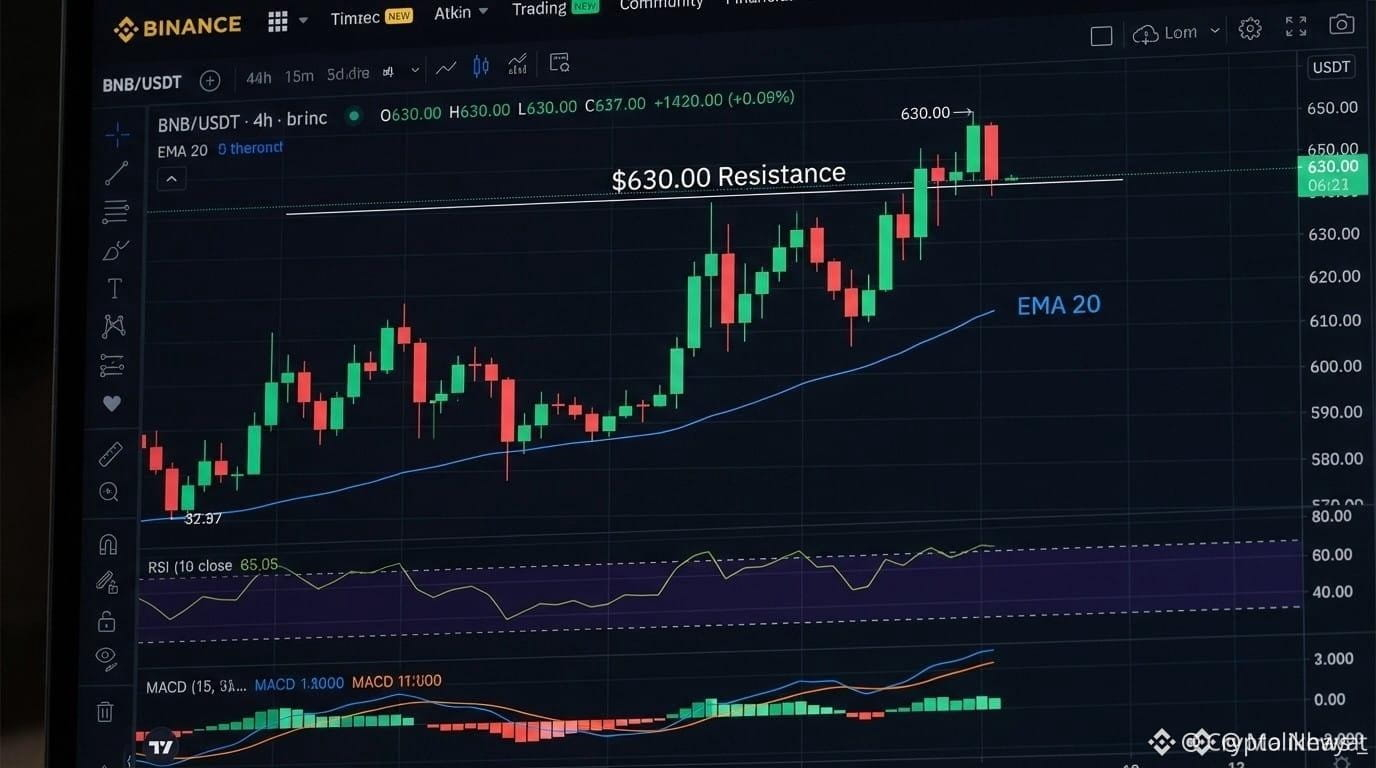1376x768 pixels.
Task: Open the pattern drawing tool
Action: point(114,326)
